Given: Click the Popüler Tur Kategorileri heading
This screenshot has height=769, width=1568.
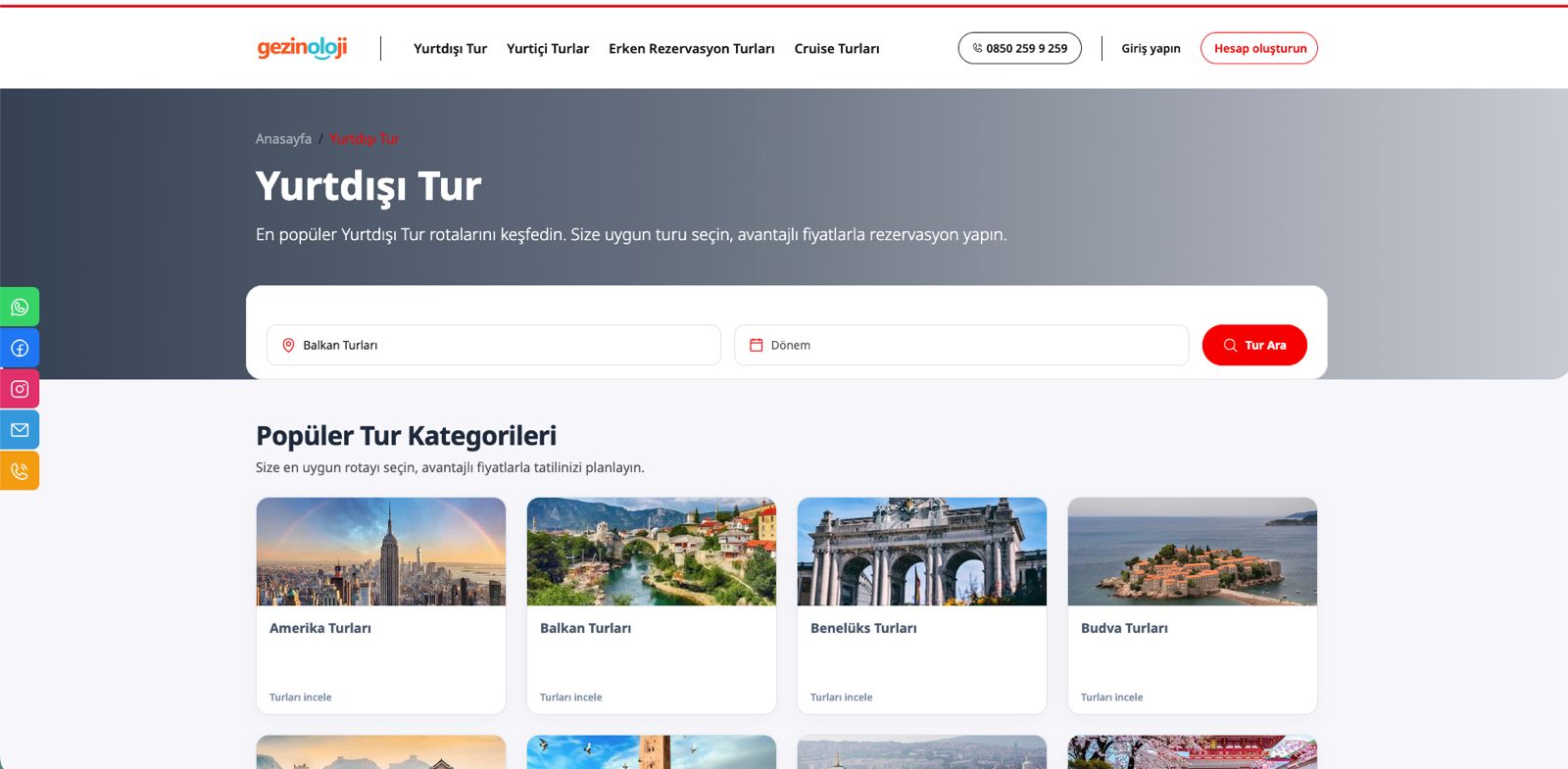Looking at the screenshot, I should pyautogui.click(x=406, y=436).
